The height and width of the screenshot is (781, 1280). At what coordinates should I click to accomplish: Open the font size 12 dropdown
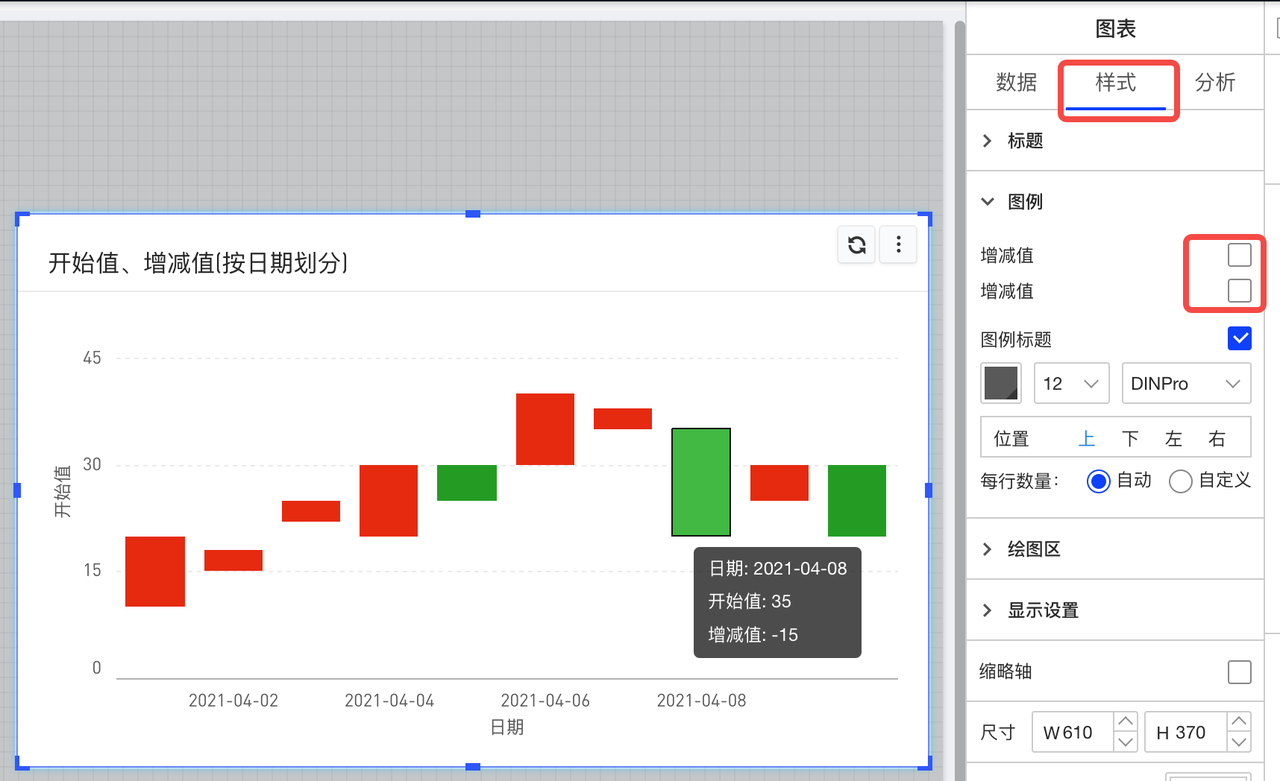tap(1071, 384)
